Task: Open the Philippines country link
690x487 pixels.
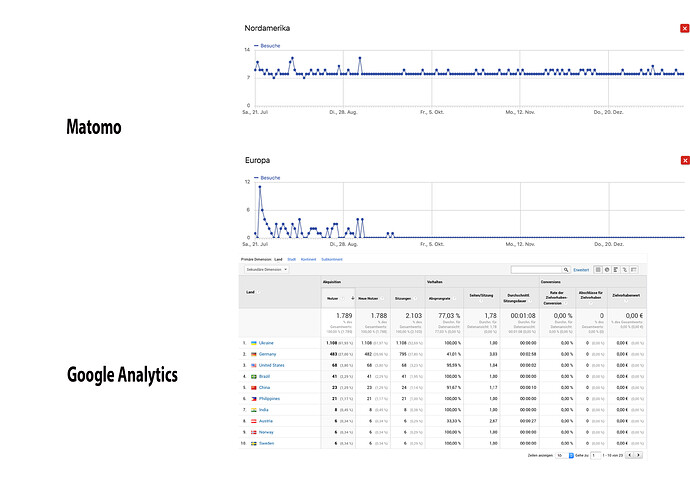Action: [x=269, y=399]
